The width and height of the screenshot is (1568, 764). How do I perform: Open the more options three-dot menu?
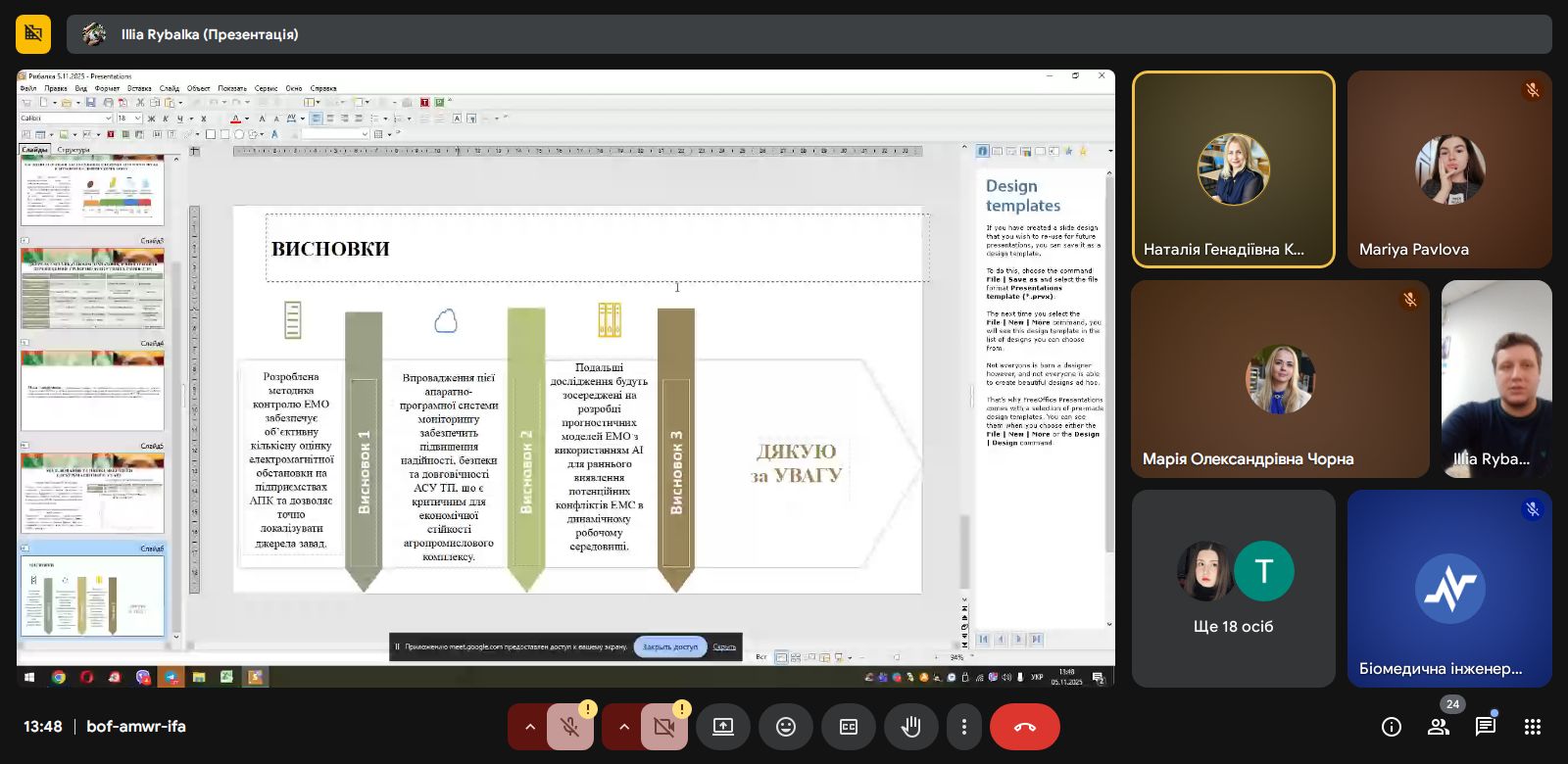(963, 727)
